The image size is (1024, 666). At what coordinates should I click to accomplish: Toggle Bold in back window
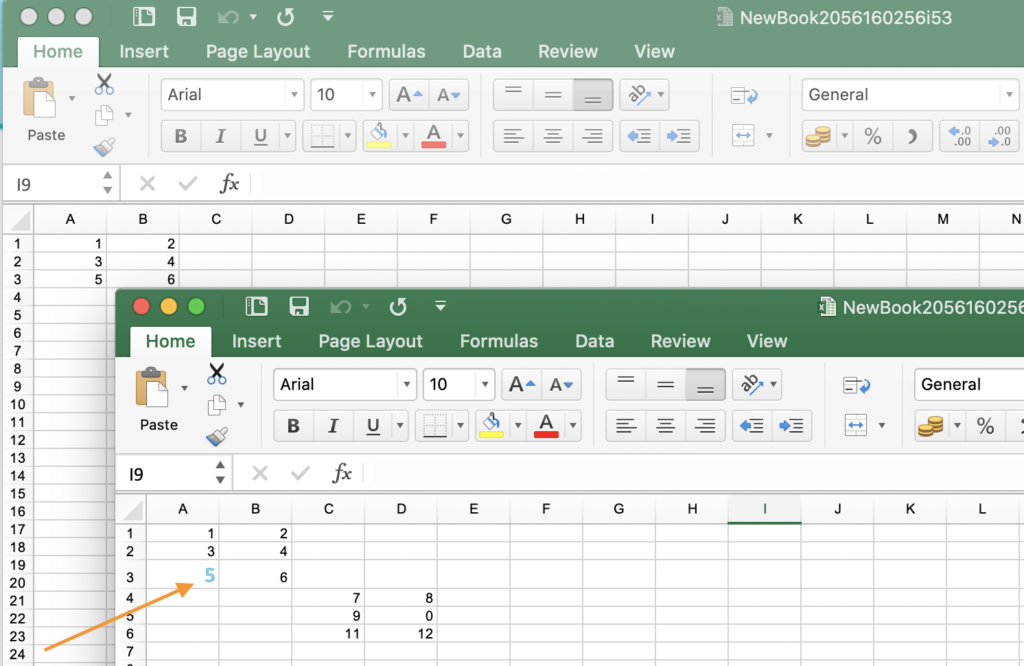pos(181,136)
